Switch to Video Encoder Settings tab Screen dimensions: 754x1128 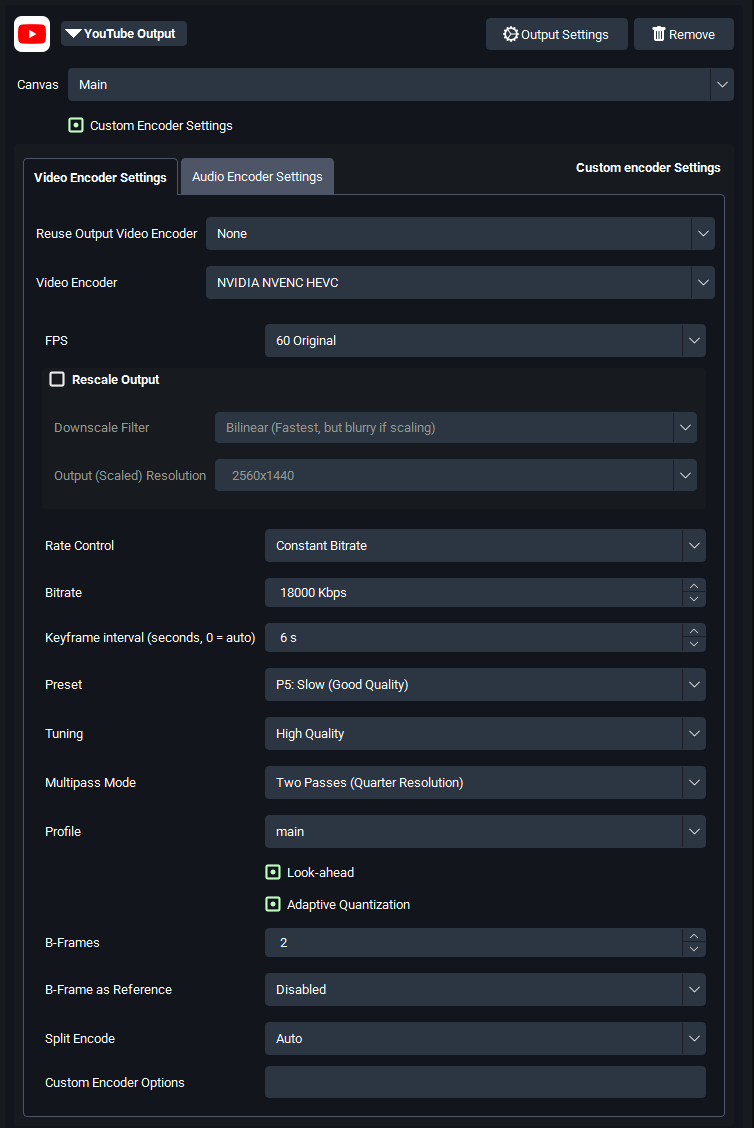100,177
